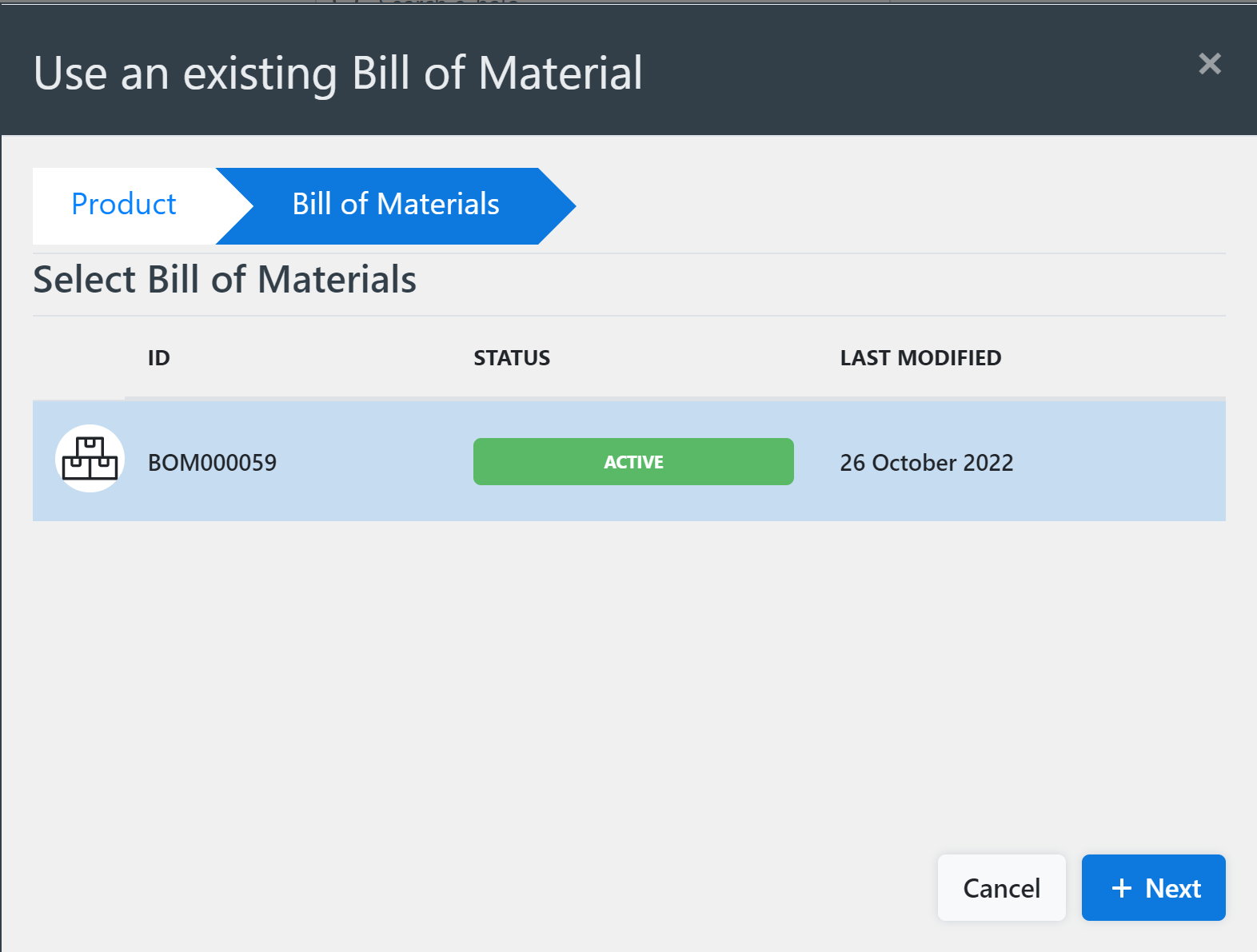Click the LAST MODIFIED column header
1257x952 pixels.
pyautogui.click(x=920, y=357)
